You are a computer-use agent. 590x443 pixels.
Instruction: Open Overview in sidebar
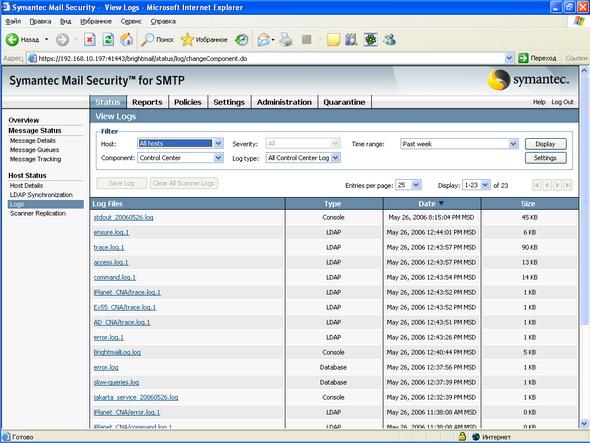click(x=24, y=120)
